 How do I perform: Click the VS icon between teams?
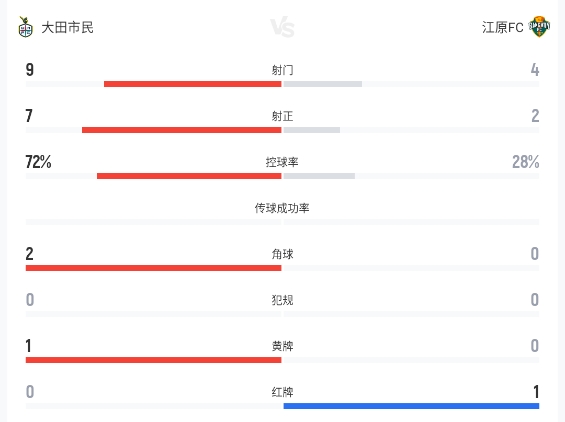point(282,27)
